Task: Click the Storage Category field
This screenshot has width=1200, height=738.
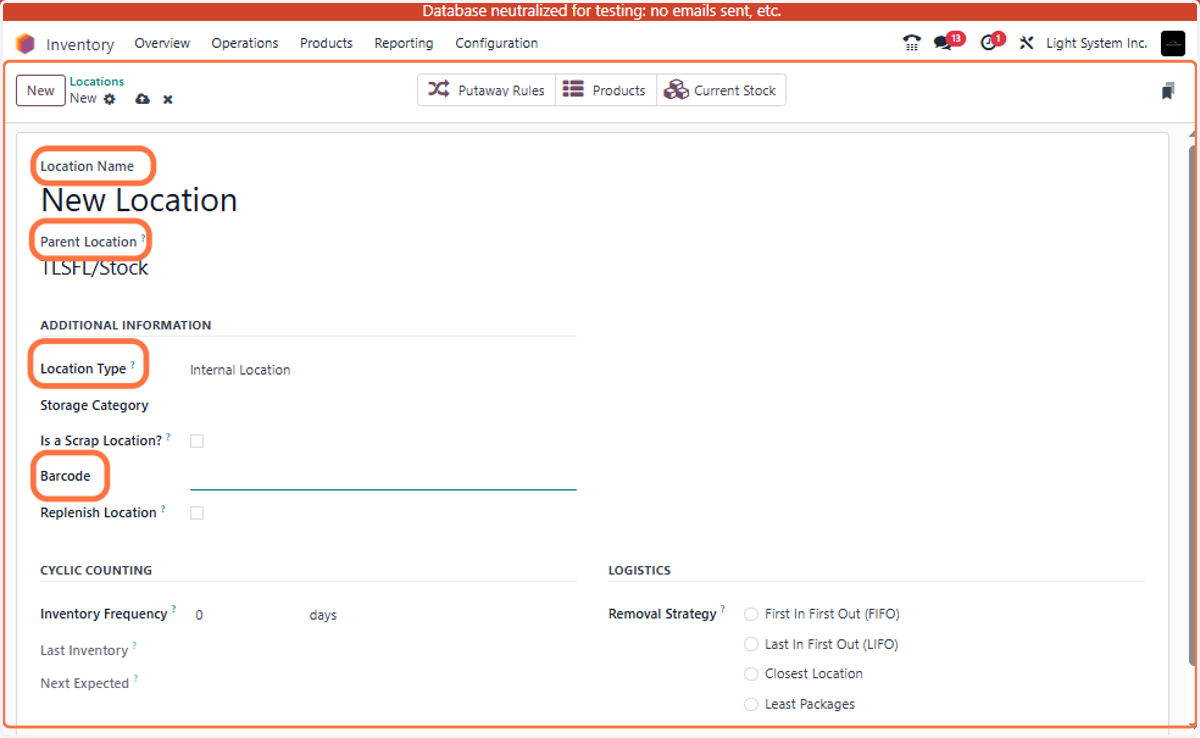Action: (383, 406)
